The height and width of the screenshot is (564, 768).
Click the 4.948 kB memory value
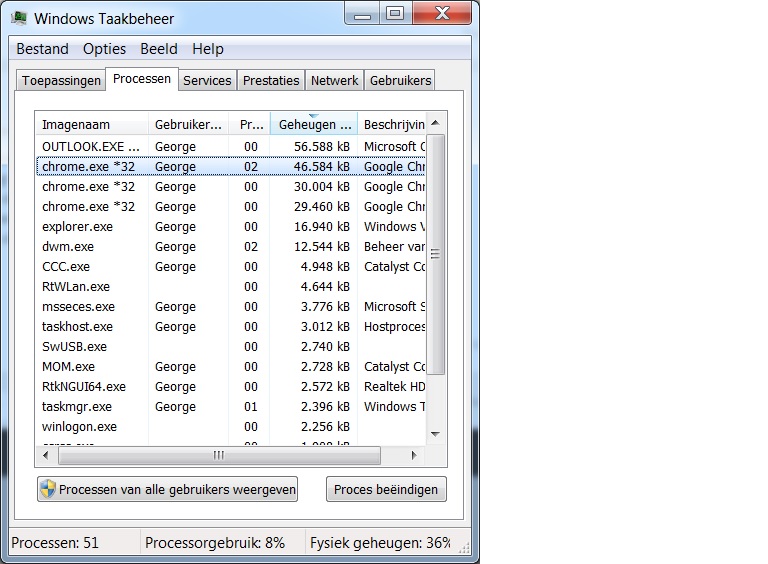pos(325,267)
